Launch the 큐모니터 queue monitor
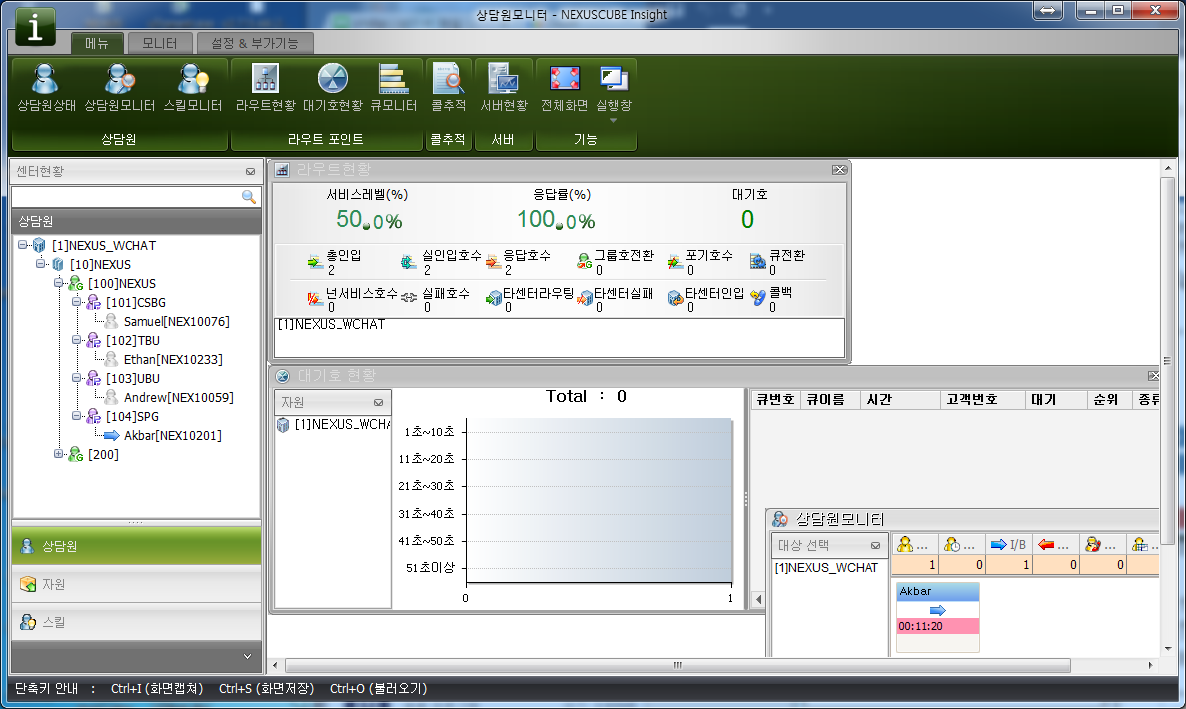This screenshot has width=1186, height=709. point(393,89)
